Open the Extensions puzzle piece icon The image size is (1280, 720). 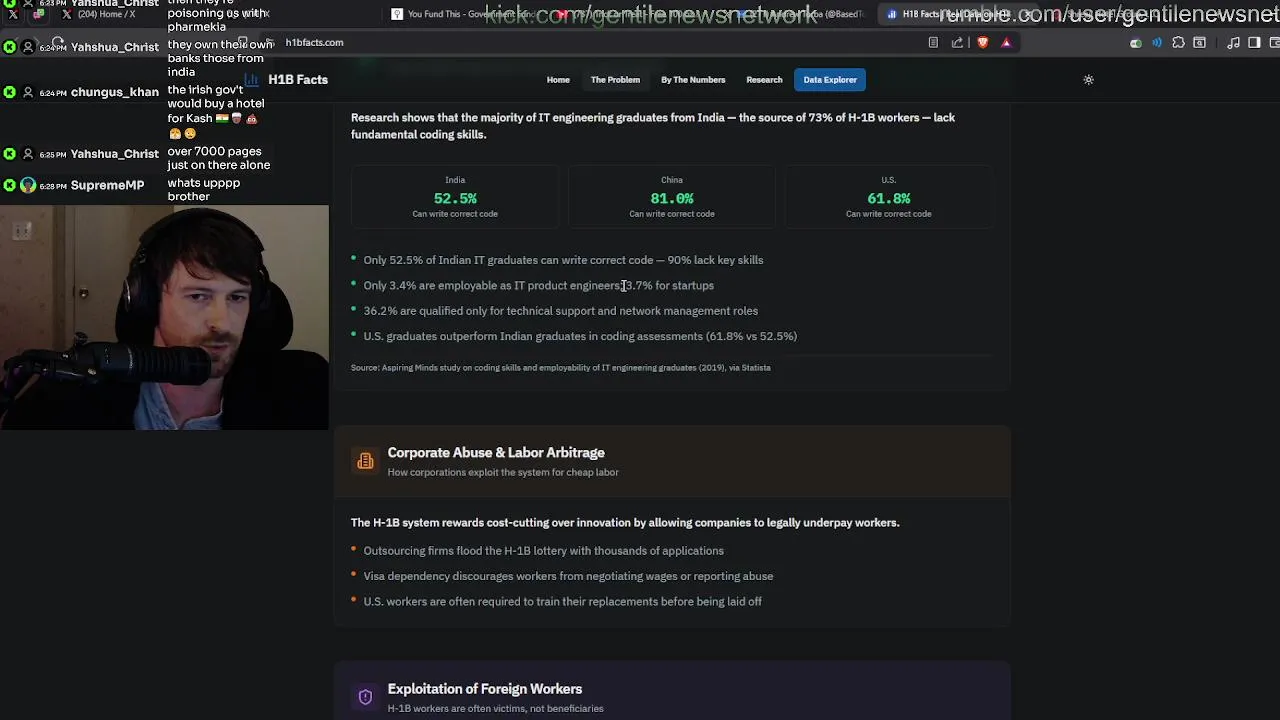click(x=1178, y=43)
